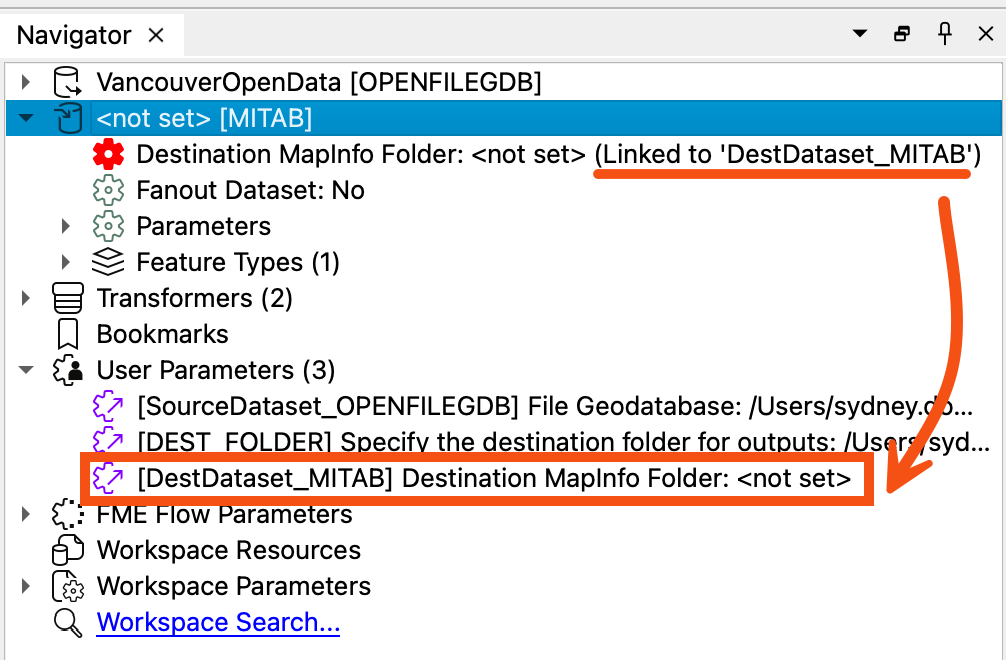The image size is (1006, 660).
Task: Click the Transformers stack icon
Action: click(67, 298)
